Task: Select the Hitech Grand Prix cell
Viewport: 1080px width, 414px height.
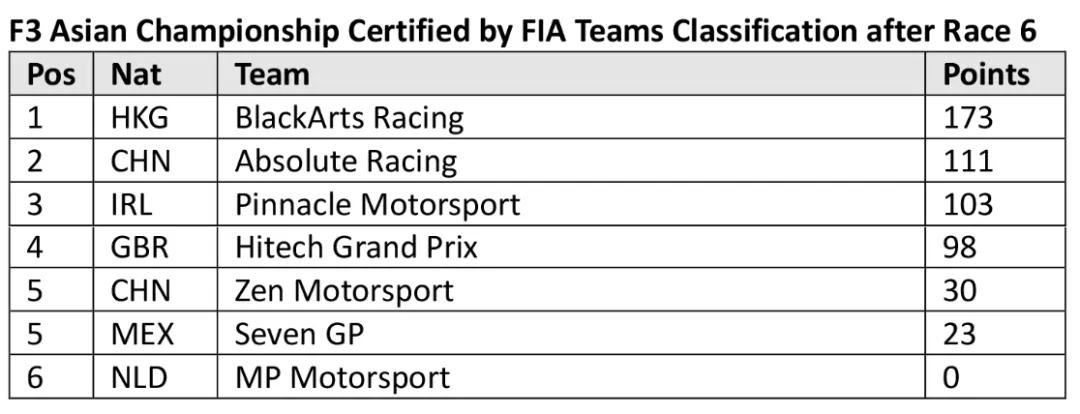Action: click(356, 247)
